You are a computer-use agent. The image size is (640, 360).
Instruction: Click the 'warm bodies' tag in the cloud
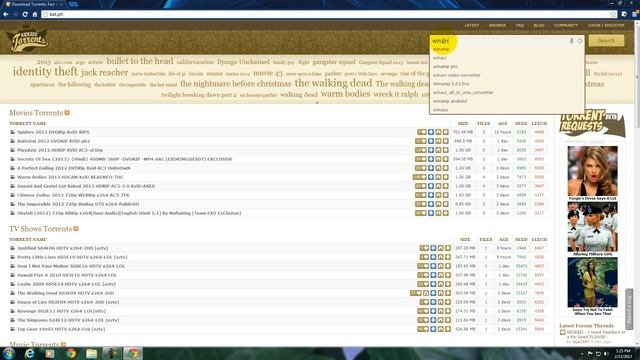tap(345, 94)
